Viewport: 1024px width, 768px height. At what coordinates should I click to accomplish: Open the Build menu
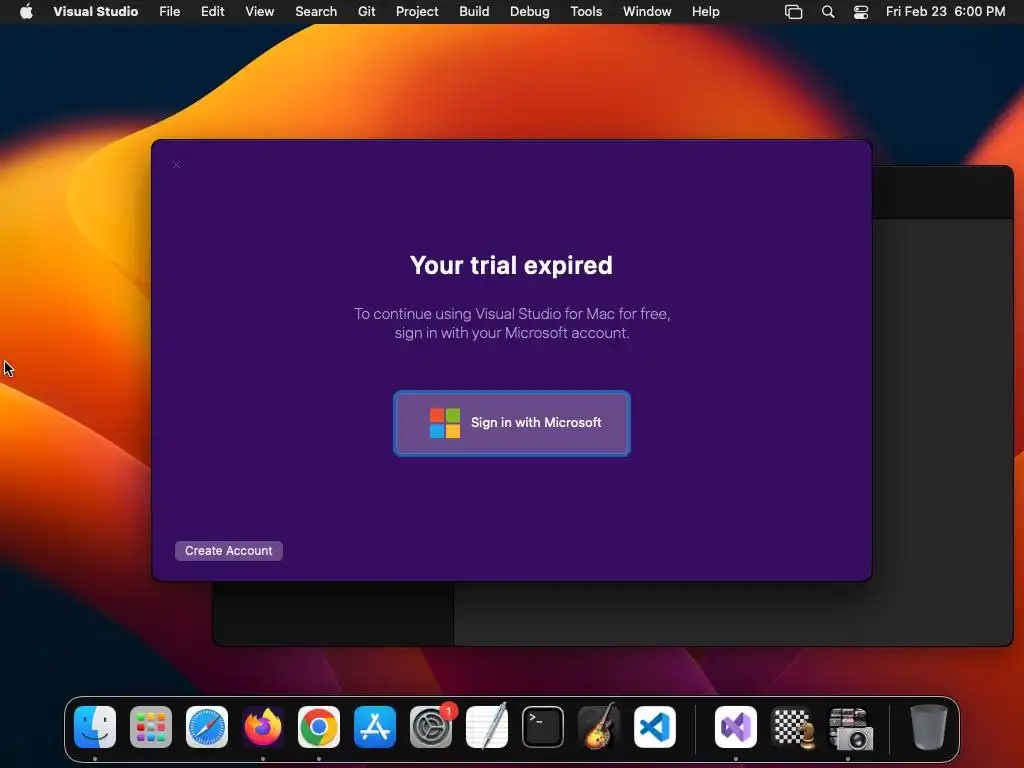[474, 11]
